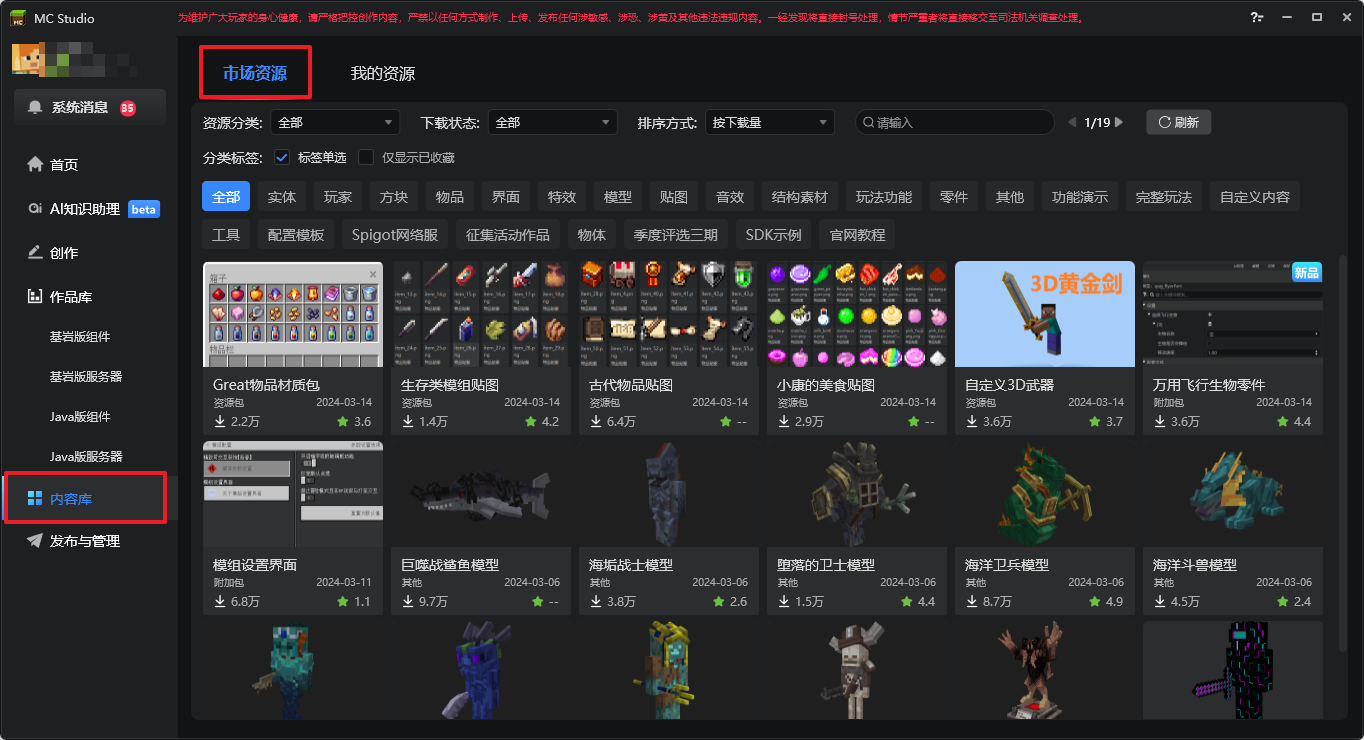Image resolution: width=1364 pixels, height=740 pixels.
Task: Filter by 结构素材 tag
Action: [x=800, y=197]
